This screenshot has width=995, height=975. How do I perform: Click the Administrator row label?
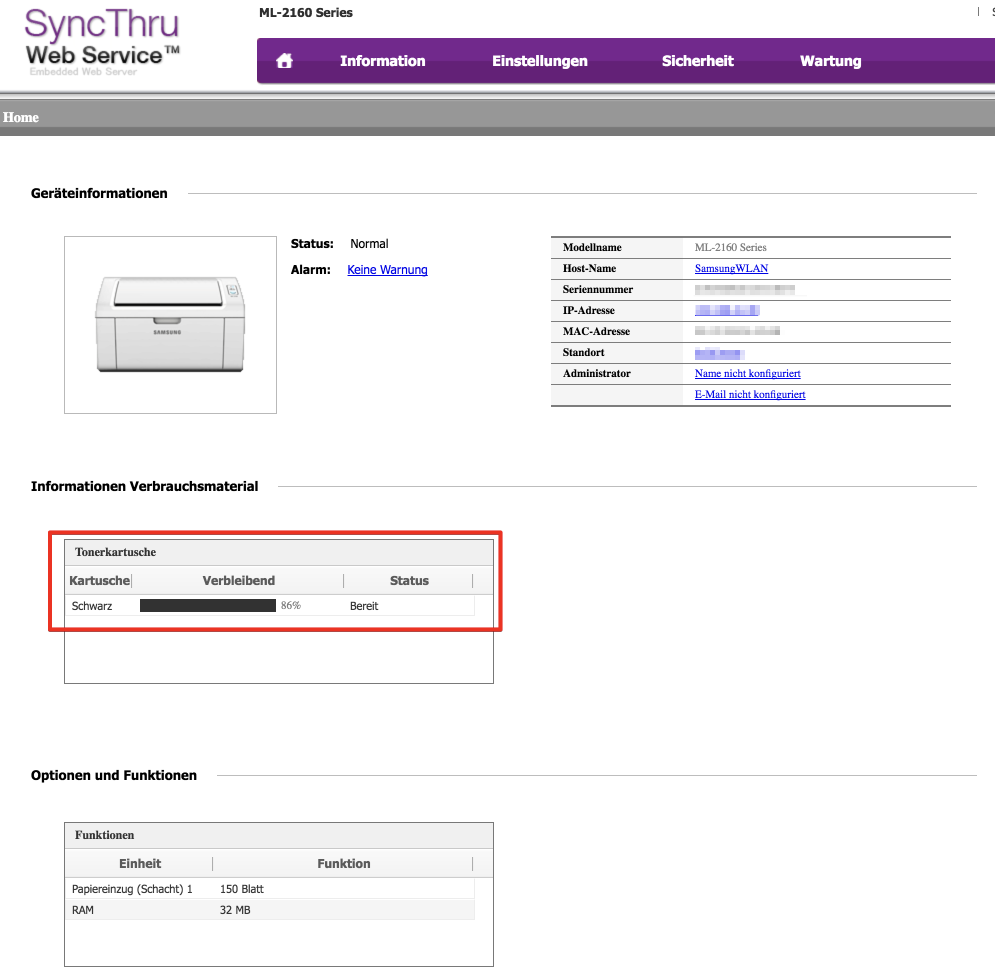point(596,374)
